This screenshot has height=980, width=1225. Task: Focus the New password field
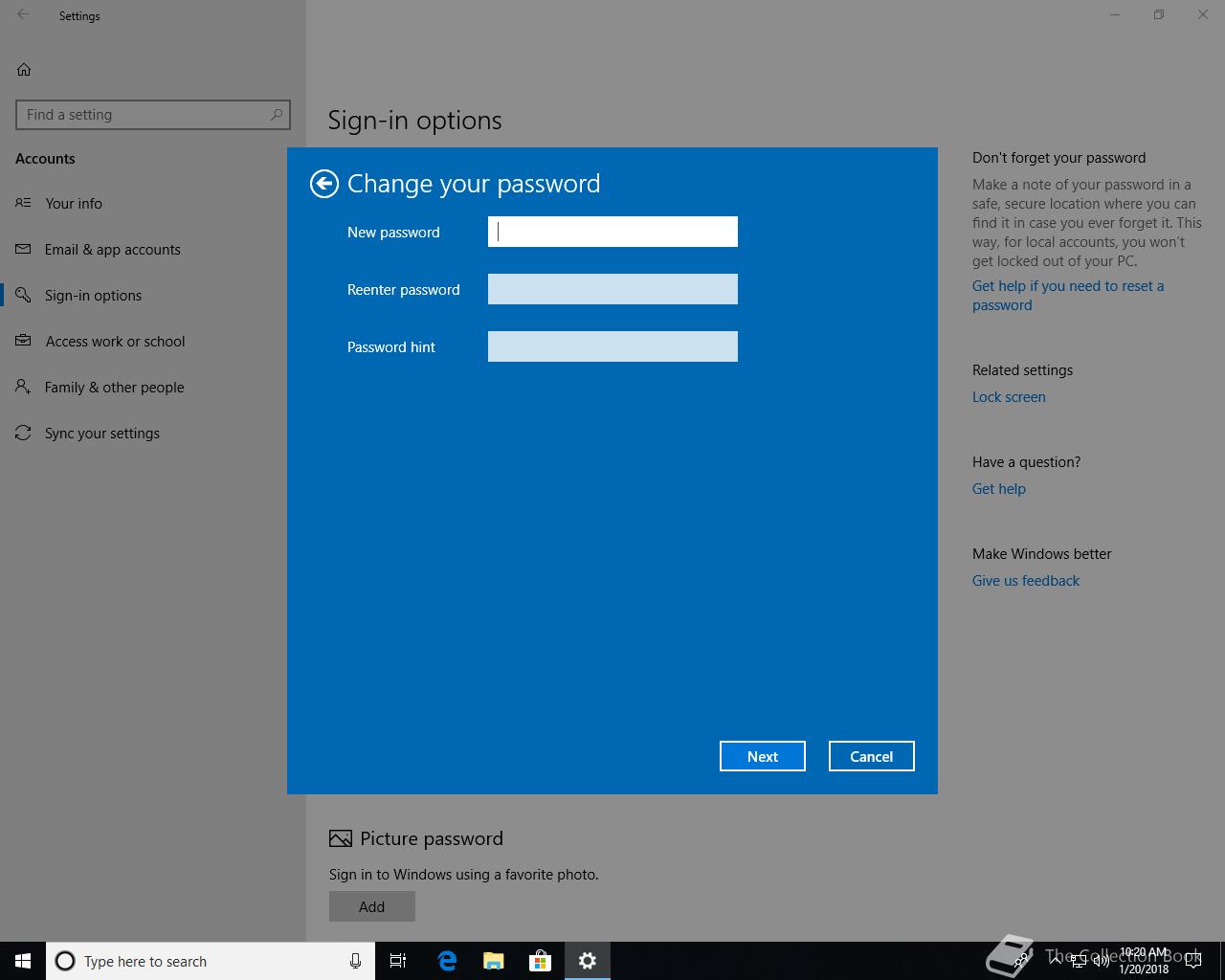[x=612, y=232]
